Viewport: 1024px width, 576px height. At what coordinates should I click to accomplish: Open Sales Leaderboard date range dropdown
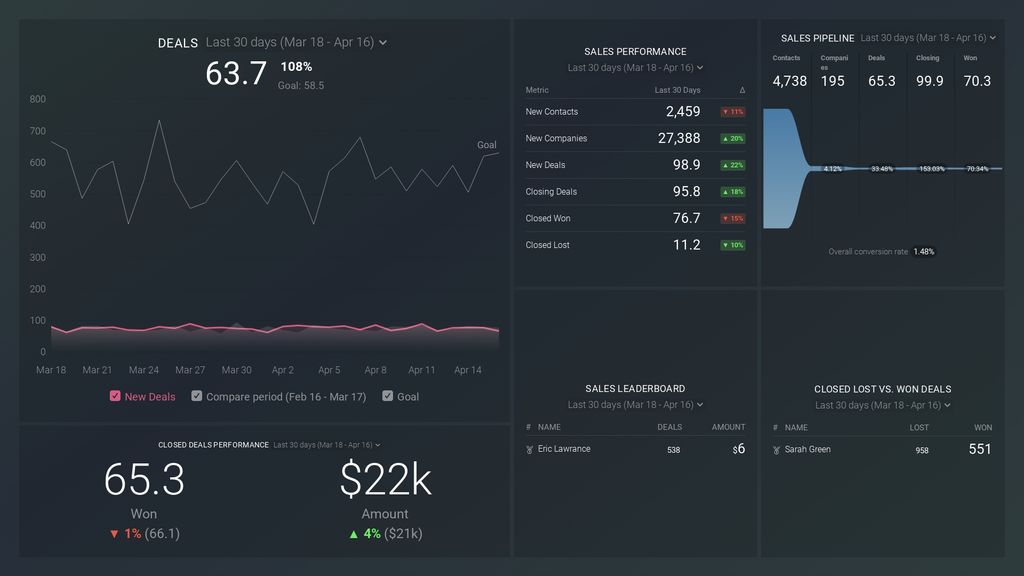pos(635,405)
